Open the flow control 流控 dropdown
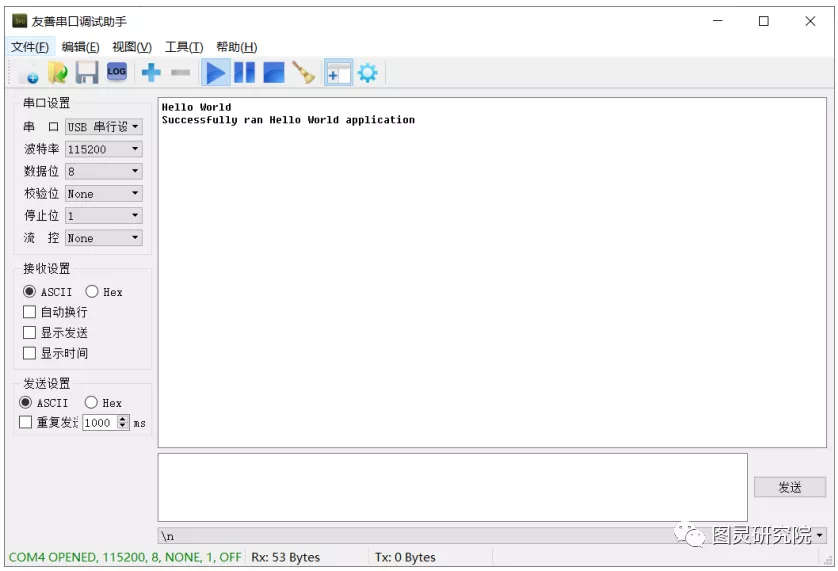This screenshot has height=571, width=838. point(104,238)
